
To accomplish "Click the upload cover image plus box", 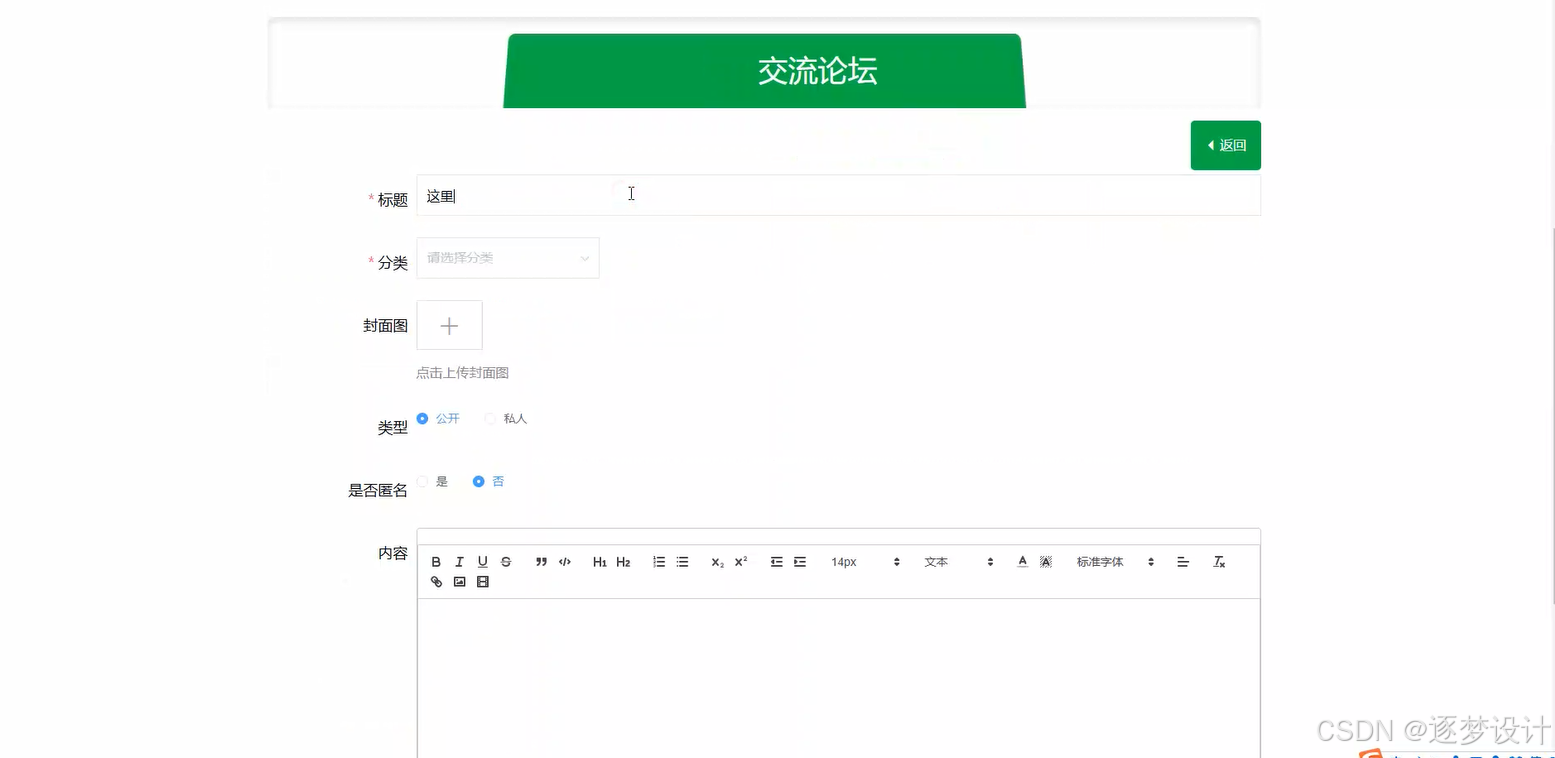I will (x=449, y=325).
